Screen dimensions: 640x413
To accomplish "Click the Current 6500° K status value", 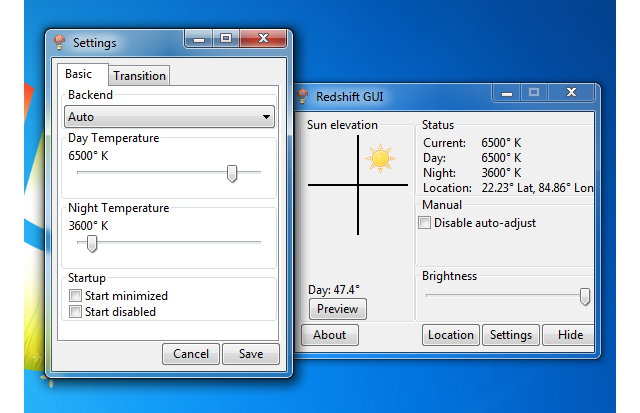I will (501, 143).
